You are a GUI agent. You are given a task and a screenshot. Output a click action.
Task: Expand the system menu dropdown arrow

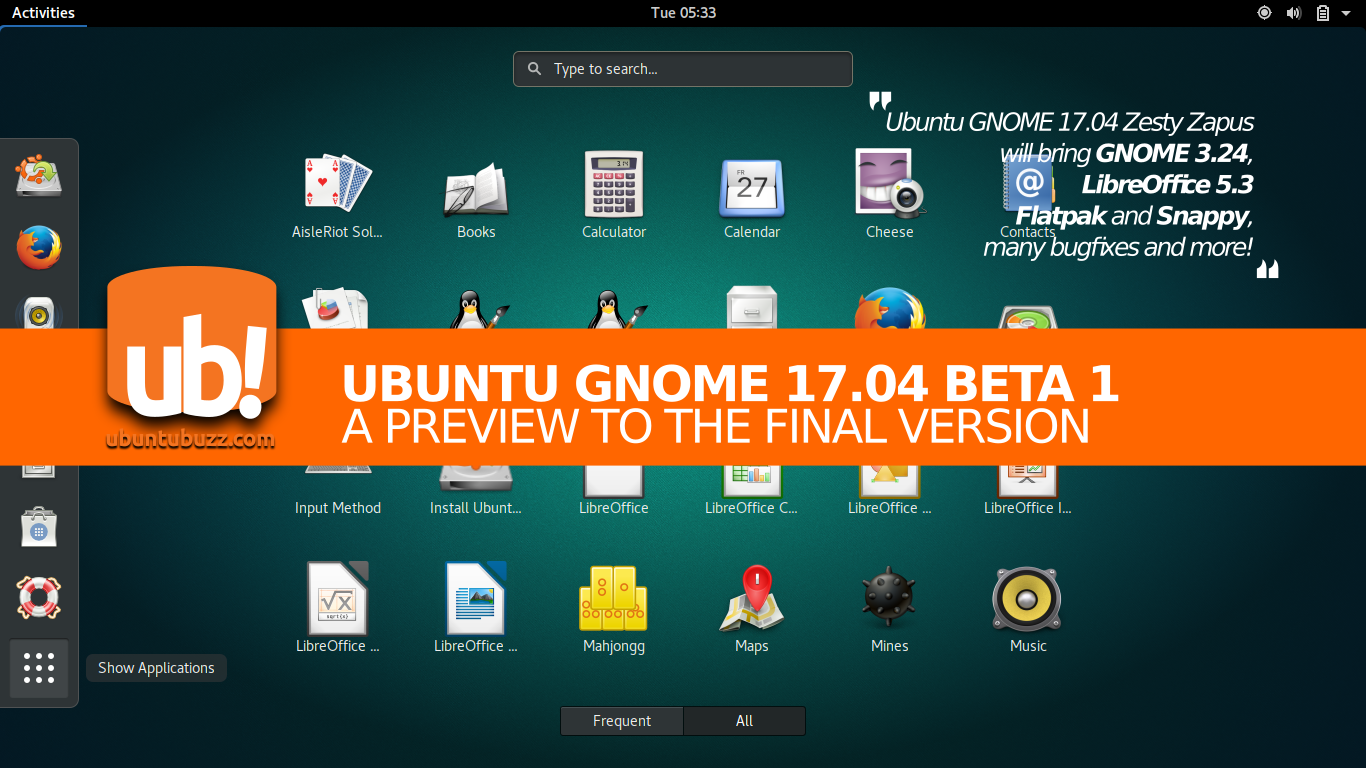(1346, 13)
